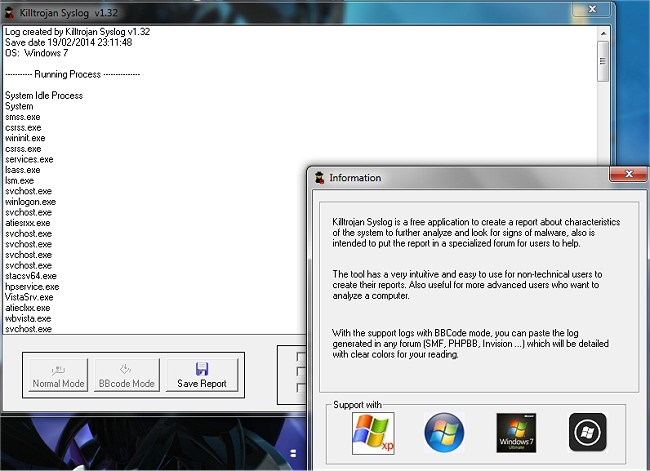Tick the middle partially hidden checkbox
650x471 pixels.
pos(301,371)
